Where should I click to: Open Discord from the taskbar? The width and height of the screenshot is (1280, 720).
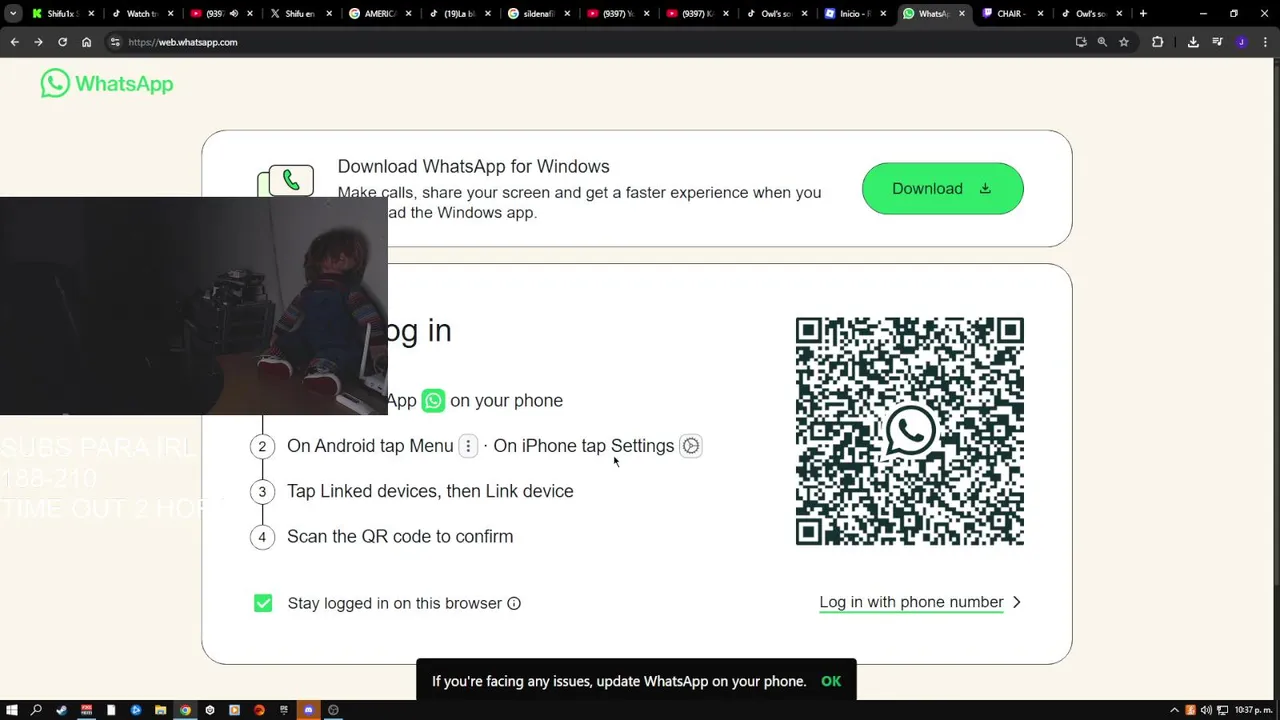(x=308, y=710)
